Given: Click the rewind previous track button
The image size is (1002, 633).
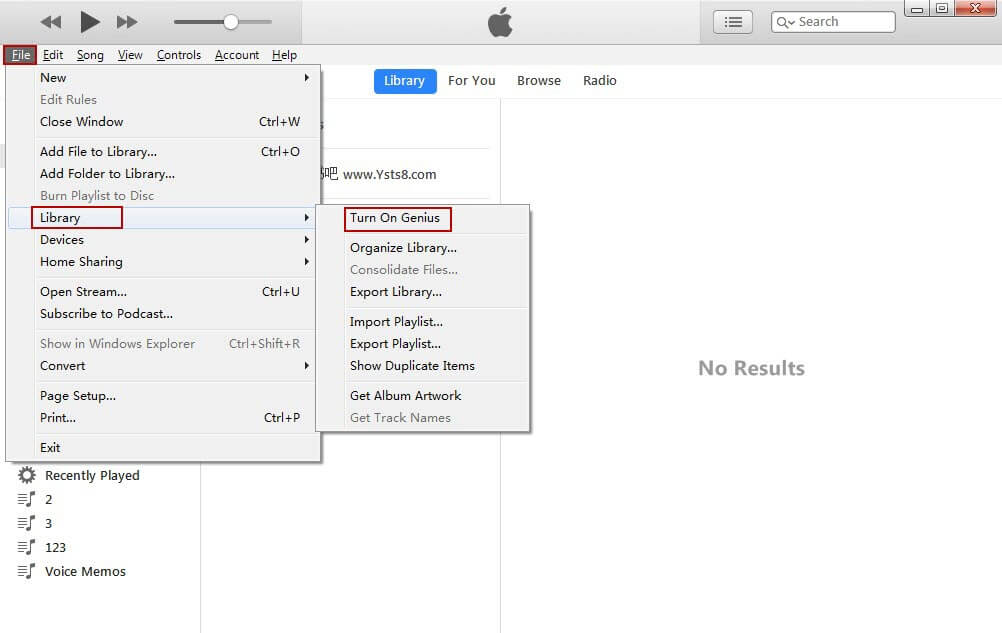Looking at the screenshot, I should [x=50, y=22].
